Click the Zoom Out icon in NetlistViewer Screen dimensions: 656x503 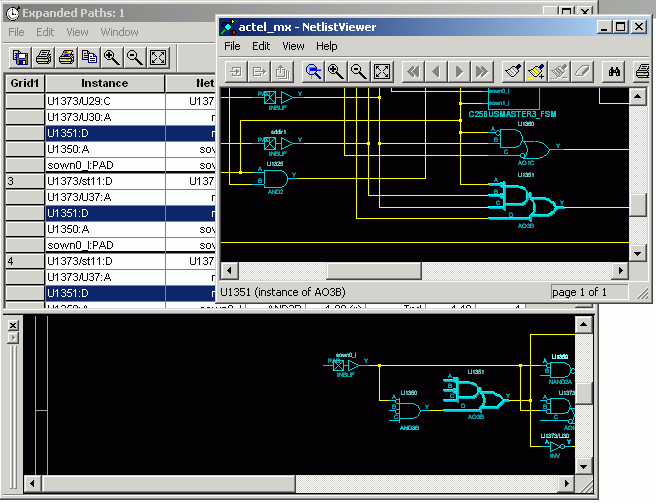[x=359, y=72]
